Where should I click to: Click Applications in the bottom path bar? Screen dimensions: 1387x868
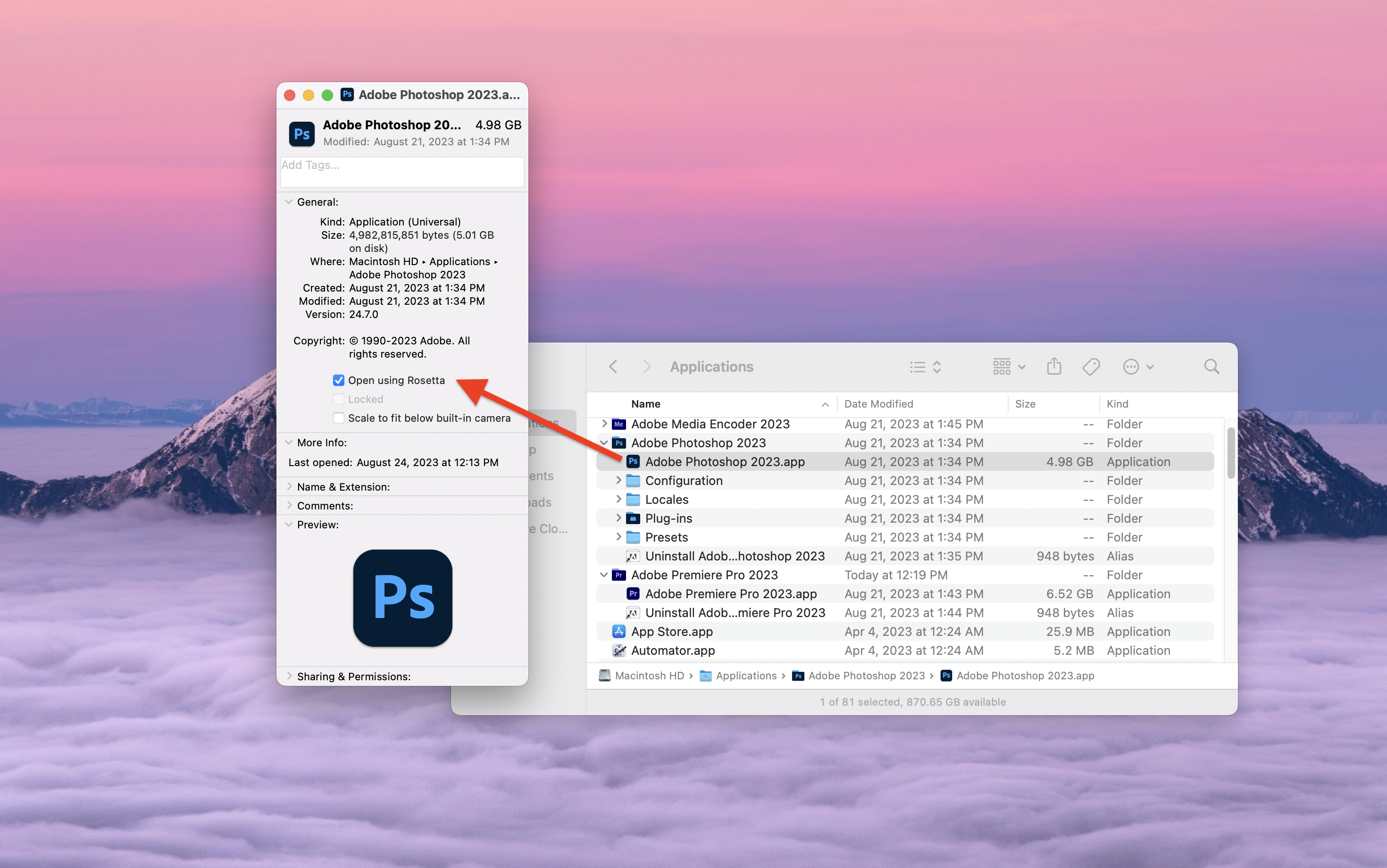746,676
